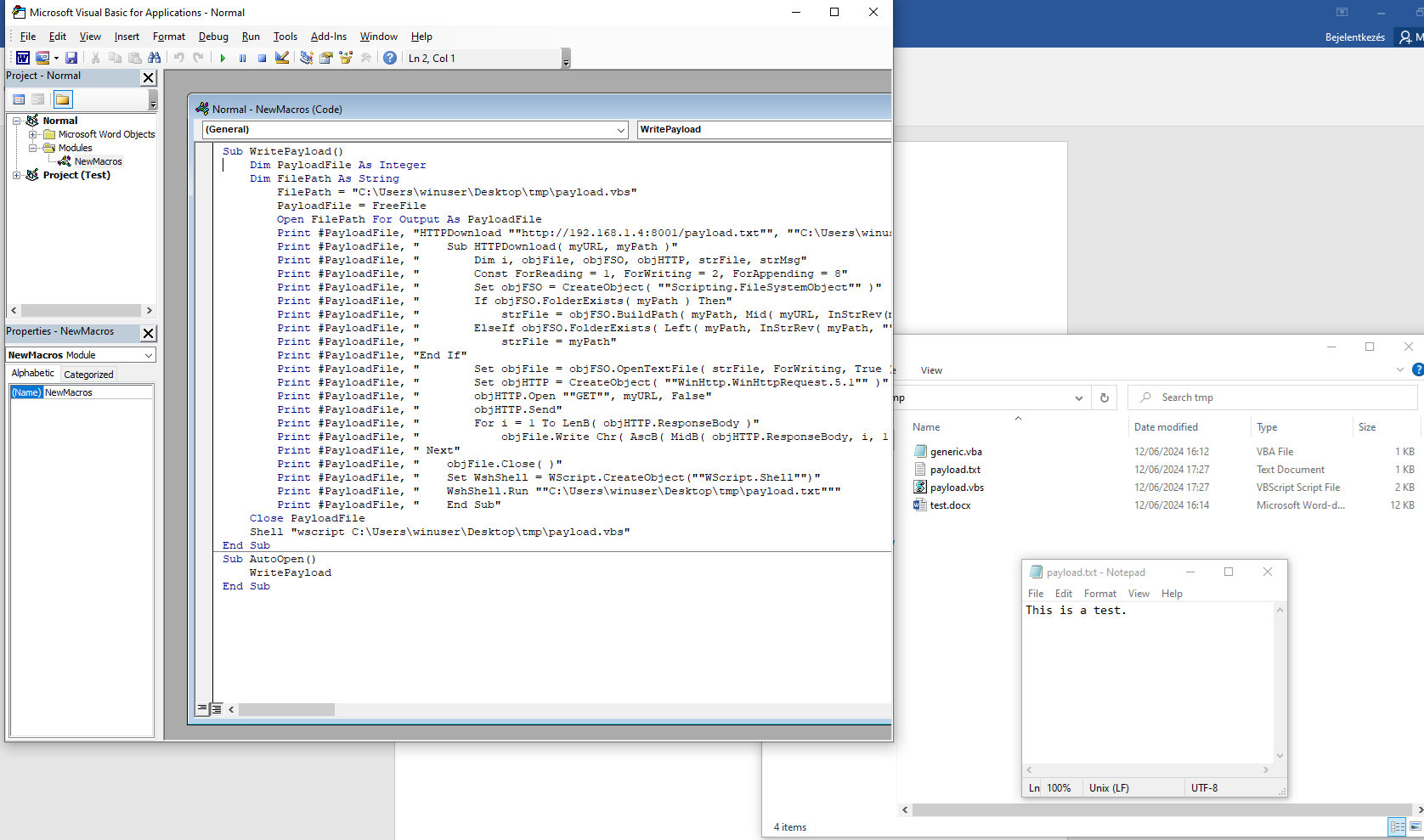1424x840 pixels.
Task: Click the Insert UserForm toolbar icon
Action: point(42,58)
